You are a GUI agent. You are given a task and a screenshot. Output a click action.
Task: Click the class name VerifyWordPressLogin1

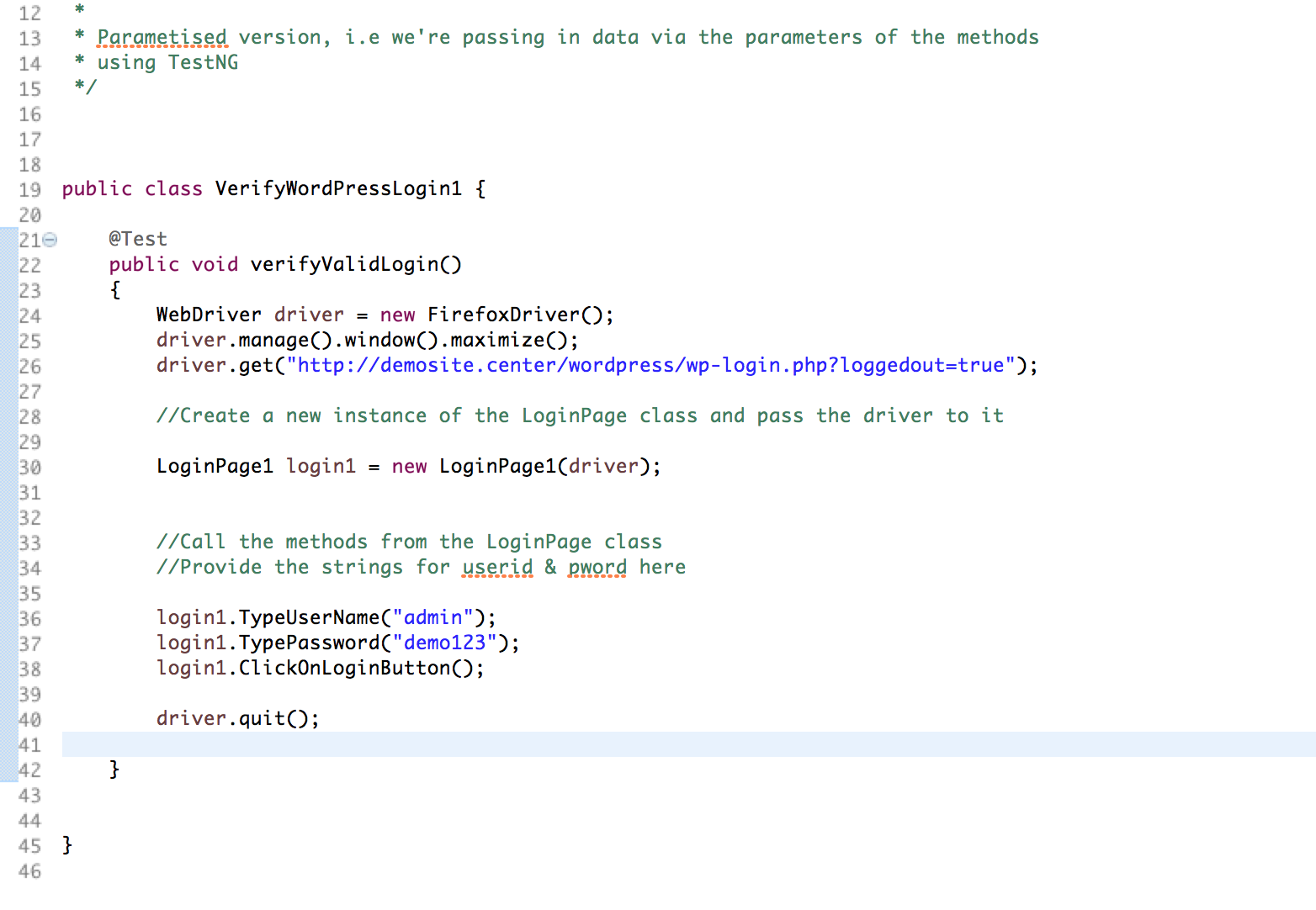[x=338, y=188]
